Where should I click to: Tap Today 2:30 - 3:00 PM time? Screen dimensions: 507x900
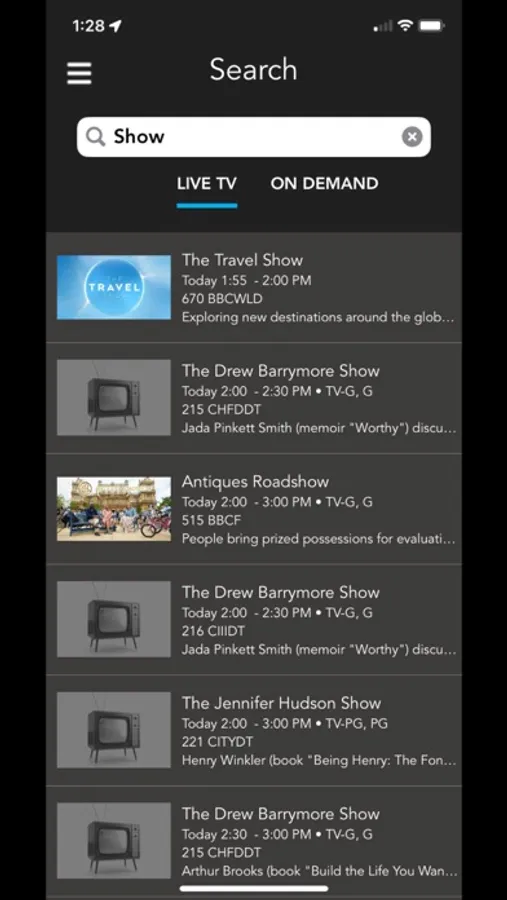[x=246, y=834]
